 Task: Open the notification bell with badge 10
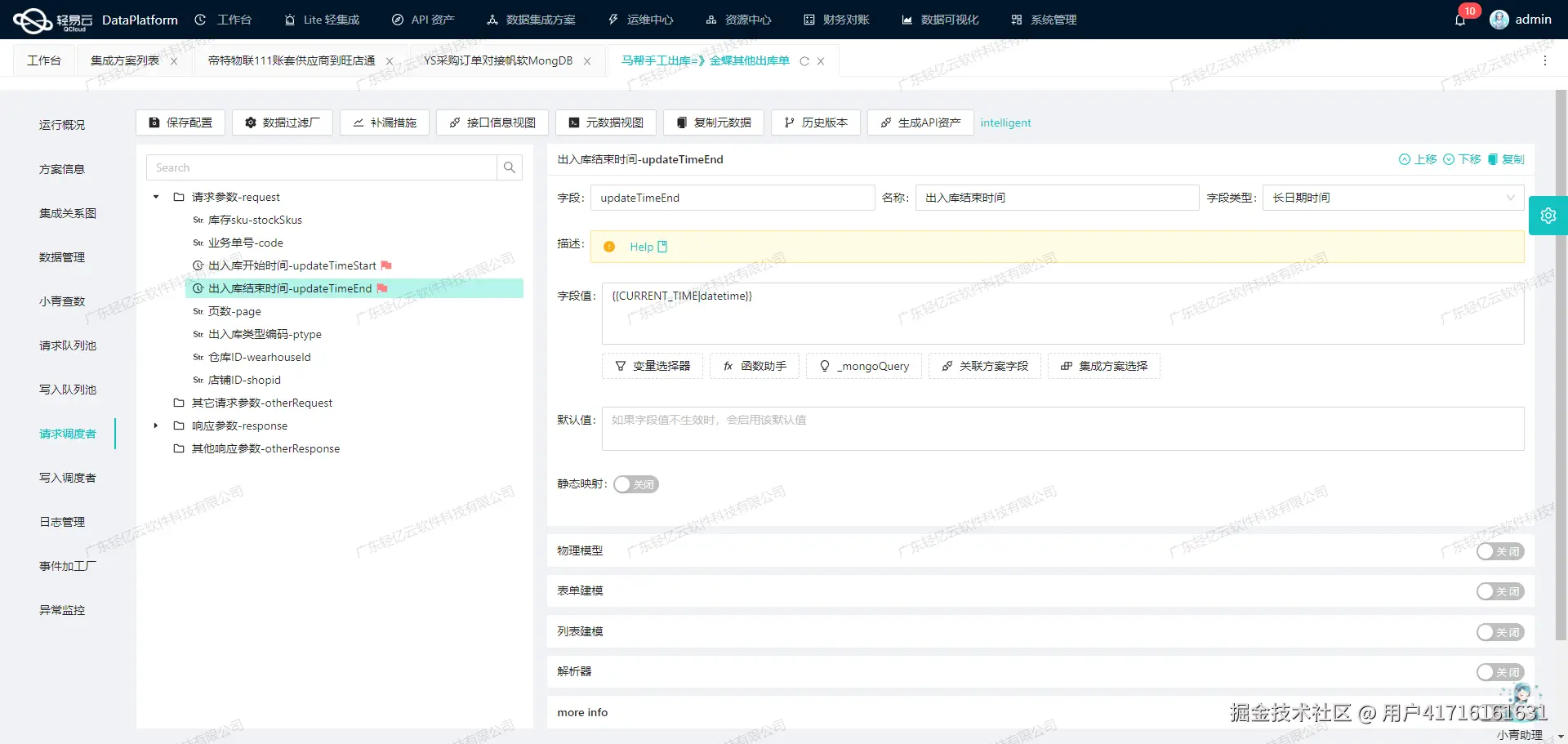pos(1461,20)
